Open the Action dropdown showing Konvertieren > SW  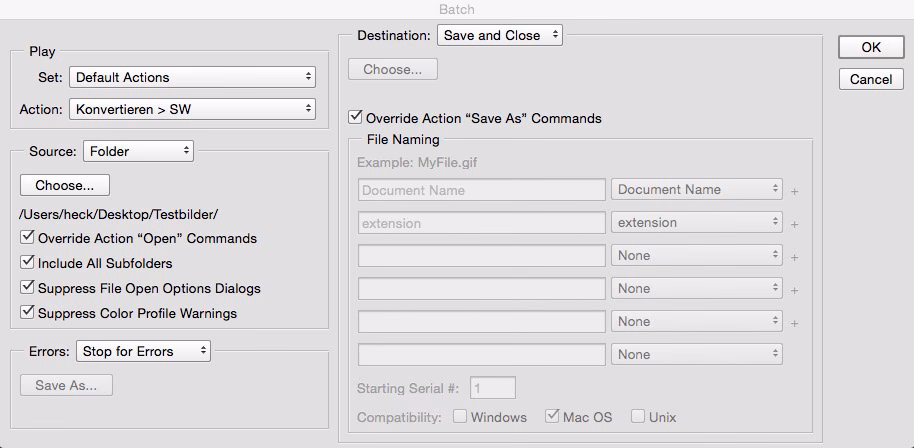point(192,109)
